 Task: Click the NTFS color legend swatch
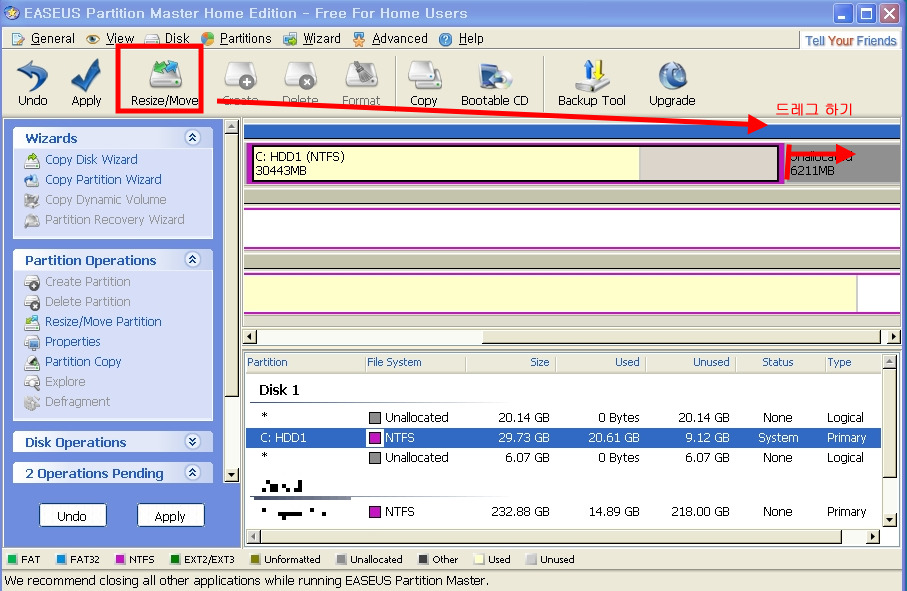tap(122, 560)
